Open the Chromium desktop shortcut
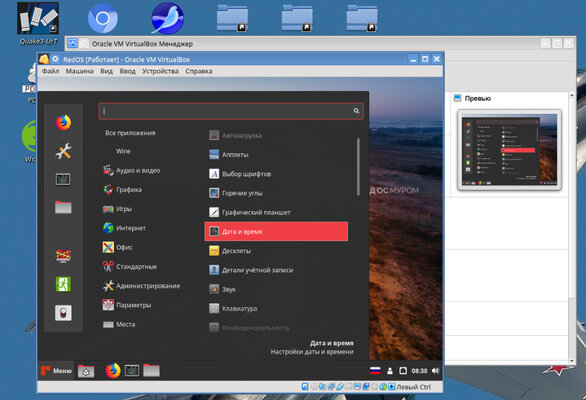The height and width of the screenshot is (400, 586). 102,18
